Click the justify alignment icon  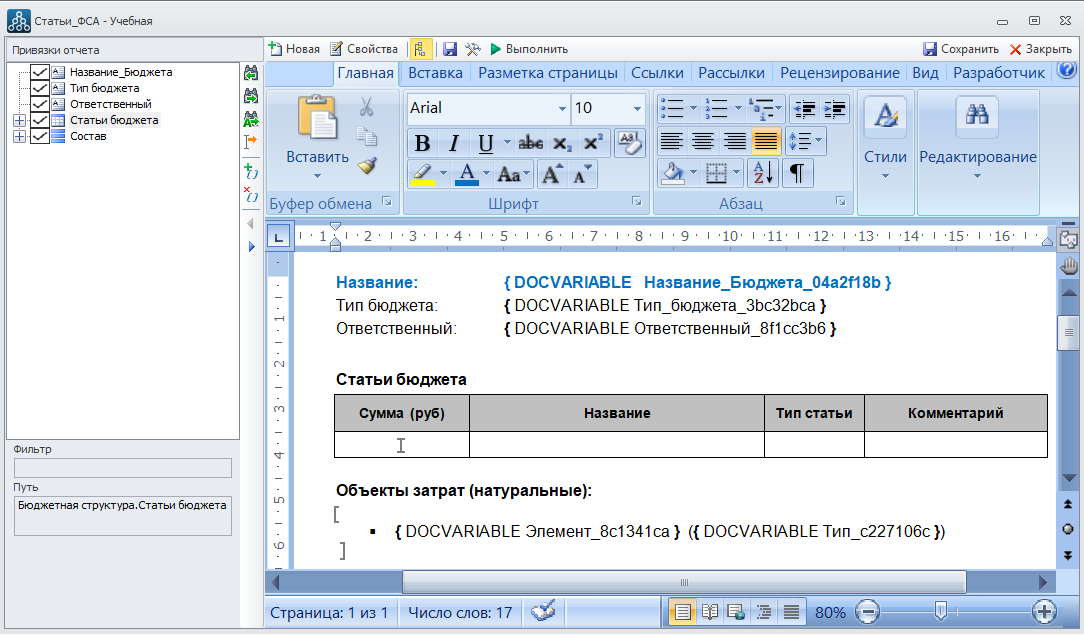click(766, 142)
